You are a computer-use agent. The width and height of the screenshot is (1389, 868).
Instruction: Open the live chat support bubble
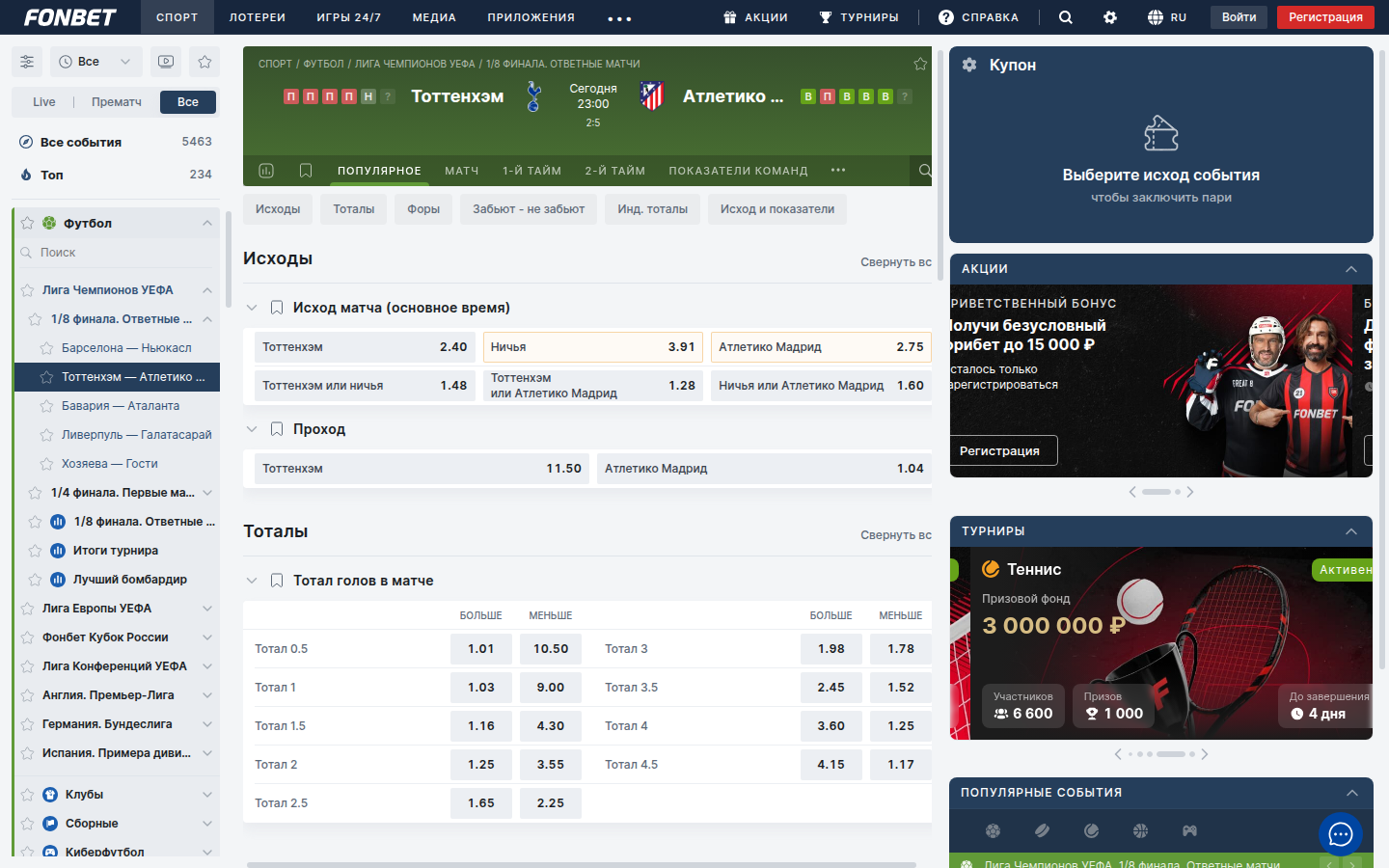[1340, 834]
